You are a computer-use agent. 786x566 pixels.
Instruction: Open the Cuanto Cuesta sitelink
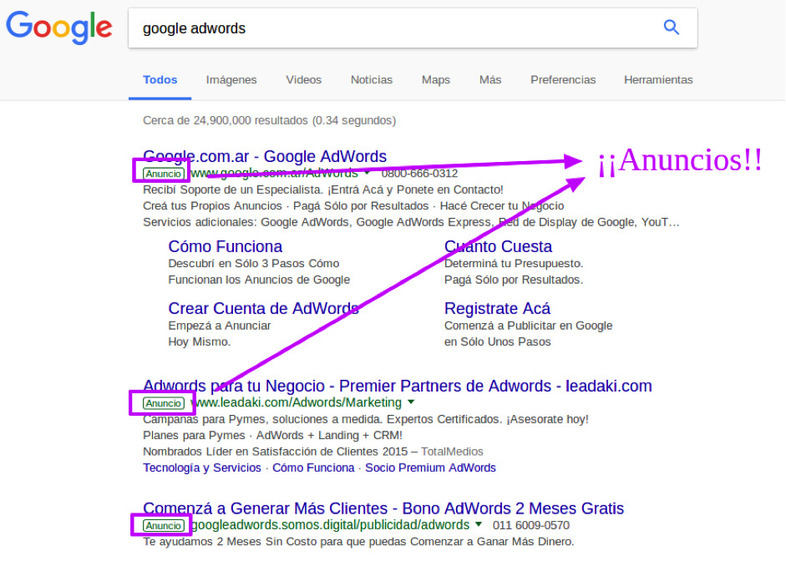[x=498, y=247]
